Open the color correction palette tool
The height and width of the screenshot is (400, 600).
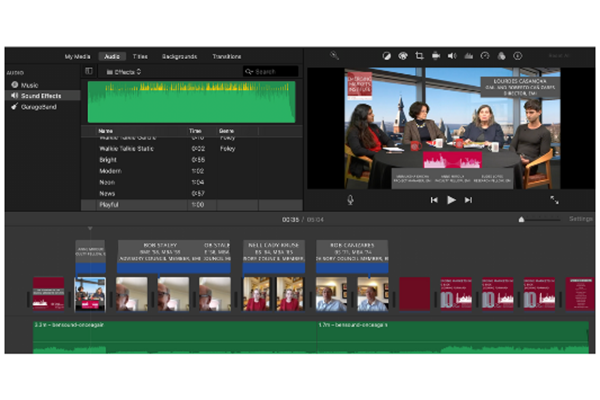(402, 56)
